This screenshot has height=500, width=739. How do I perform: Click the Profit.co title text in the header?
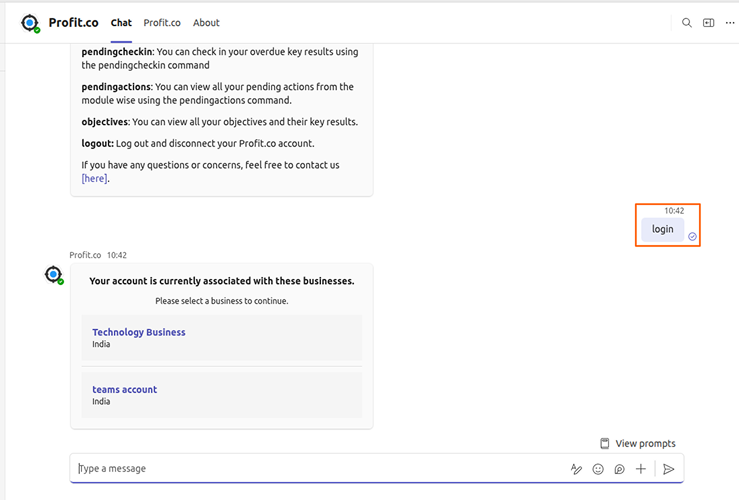click(74, 23)
